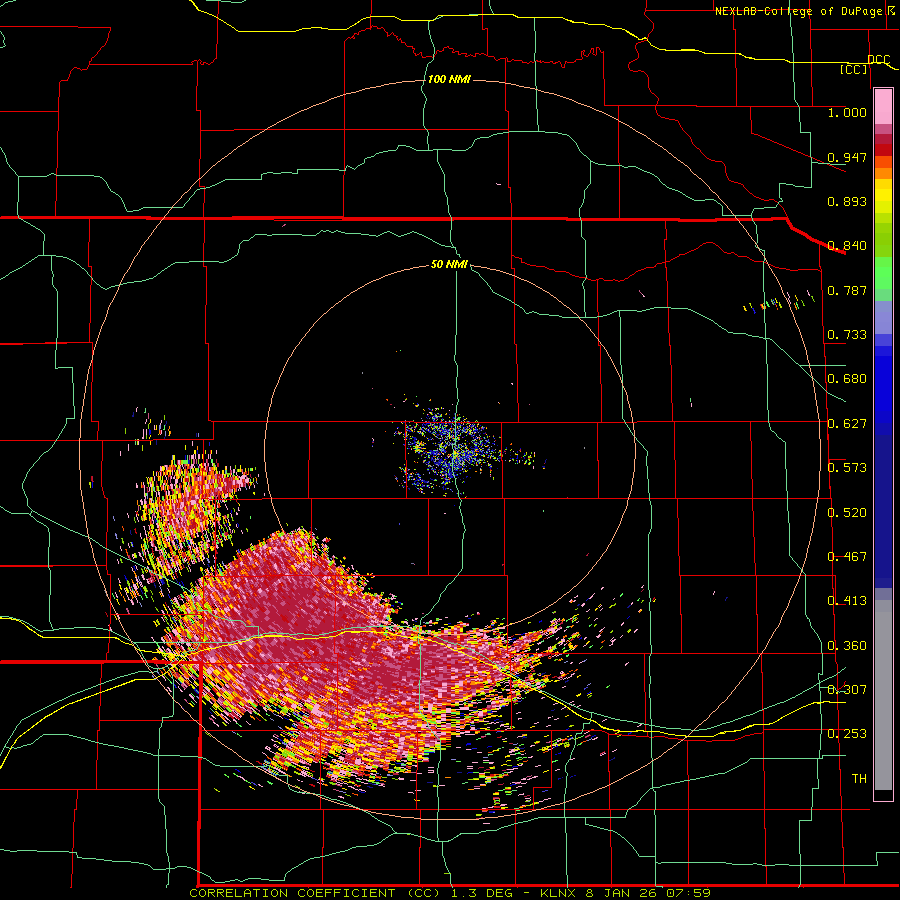Viewport: 900px width, 900px height.
Task: Click the "0.467" legend value
Action: tap(847, 557)
